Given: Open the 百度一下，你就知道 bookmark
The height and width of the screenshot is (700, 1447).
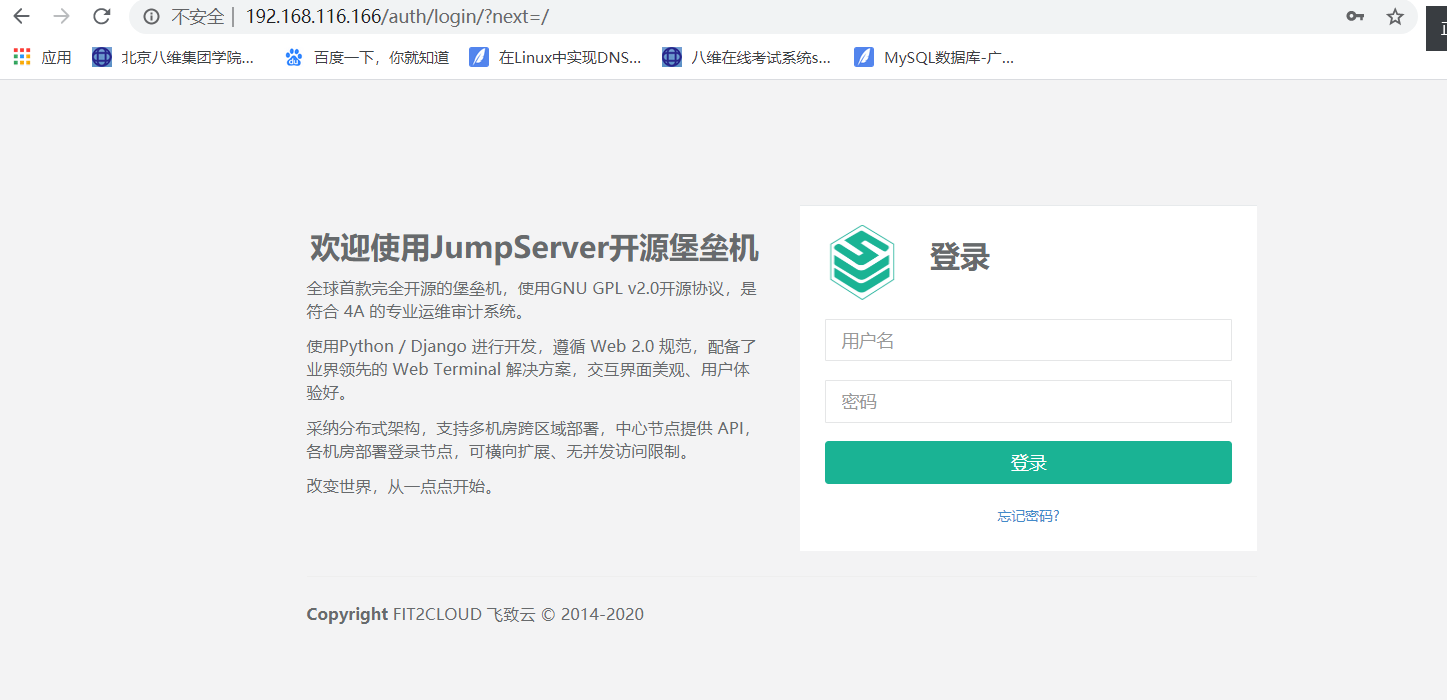Looking at the screenshot, I should point(367,57).
